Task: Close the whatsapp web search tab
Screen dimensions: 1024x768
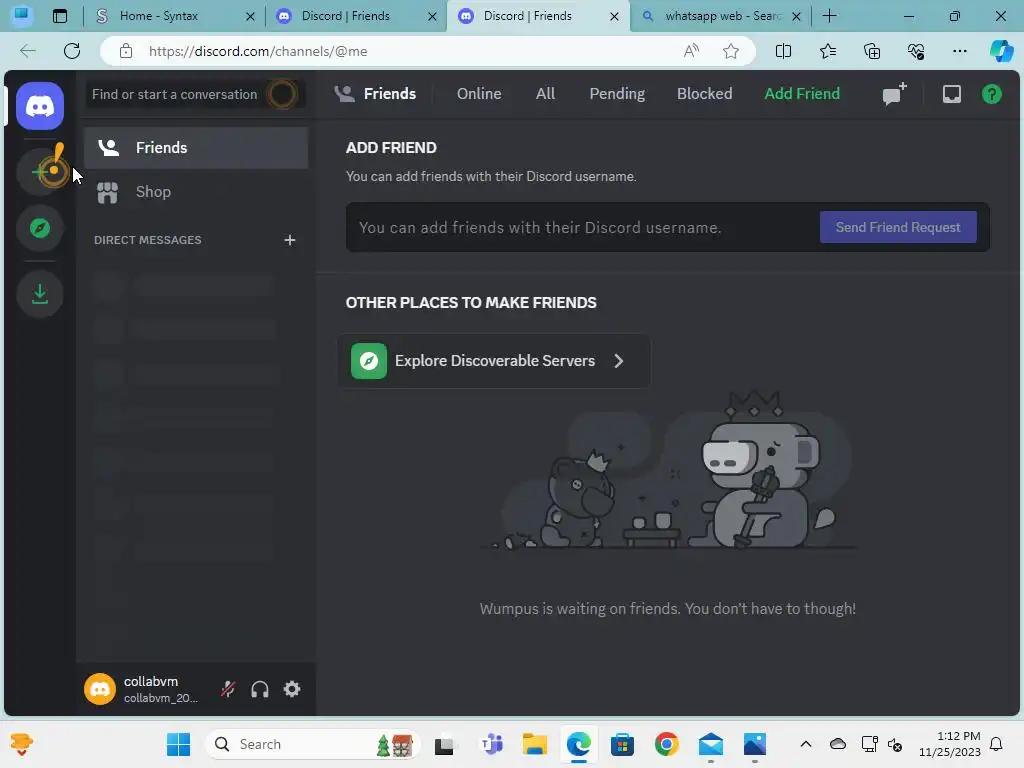Action: [x=796, y=16]
